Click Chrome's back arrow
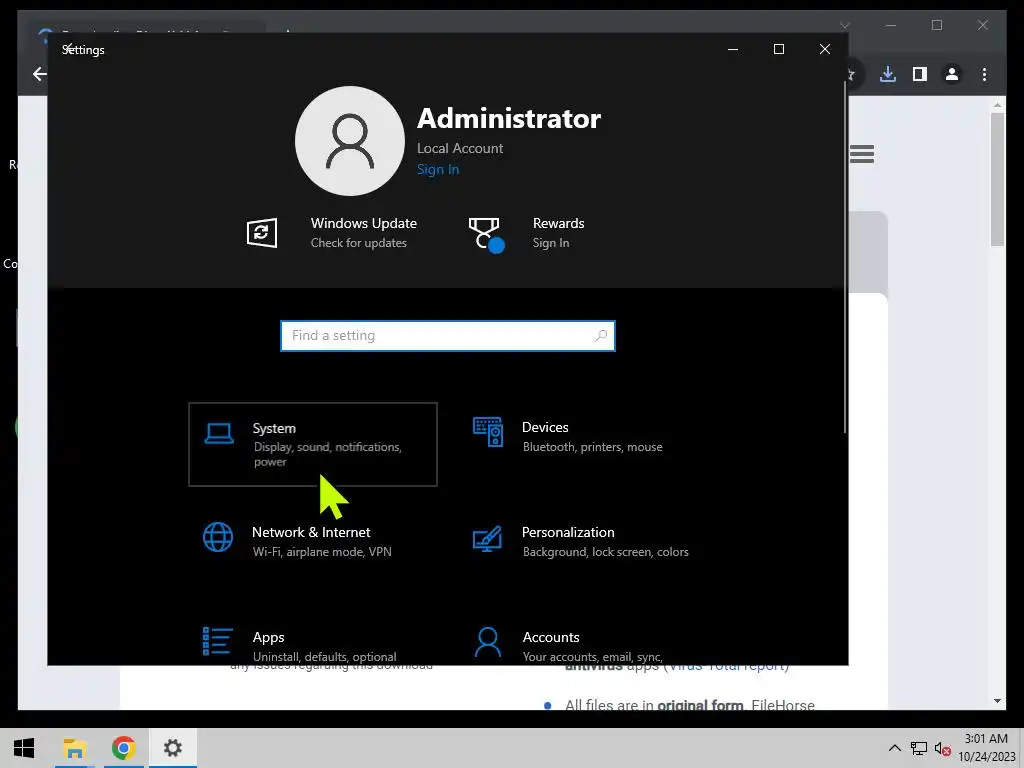 pos(39,74)
